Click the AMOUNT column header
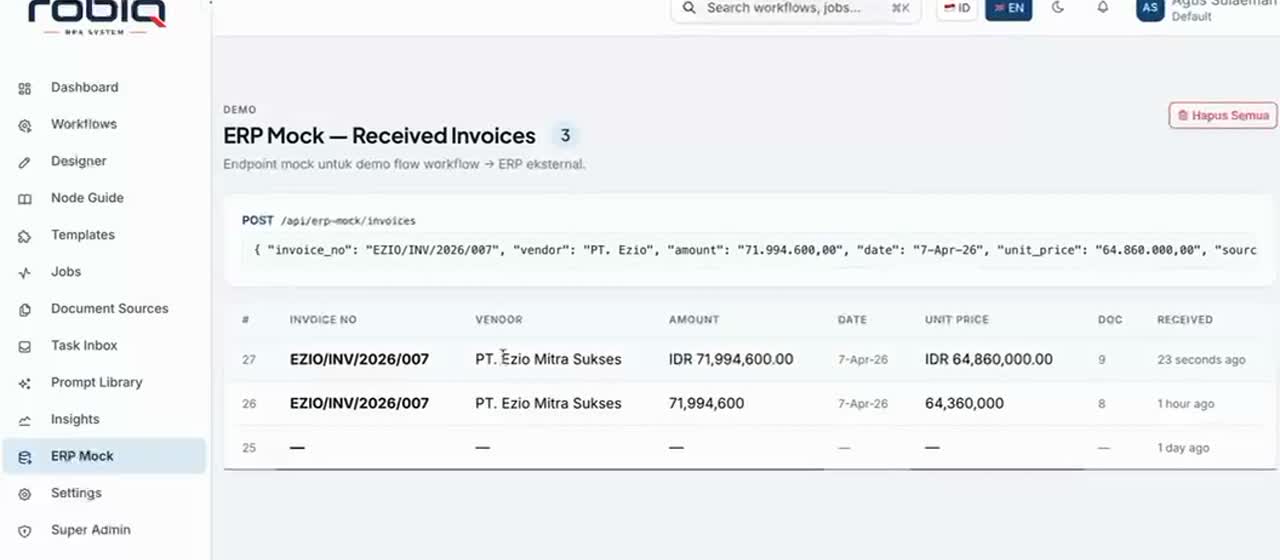 tap(694, 320)
